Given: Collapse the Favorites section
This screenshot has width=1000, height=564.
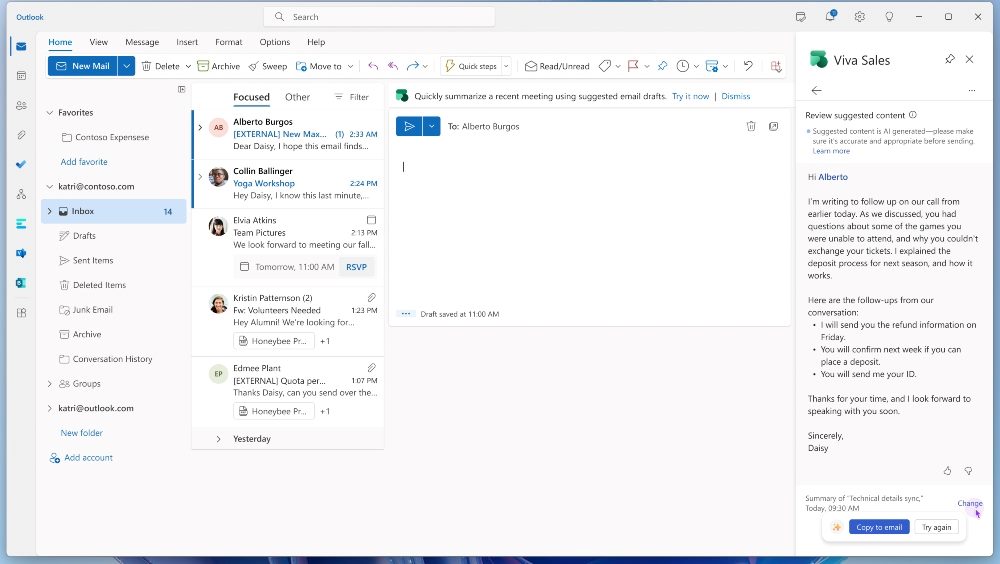Looking at the screenshot, I should (x=50, y=113).
